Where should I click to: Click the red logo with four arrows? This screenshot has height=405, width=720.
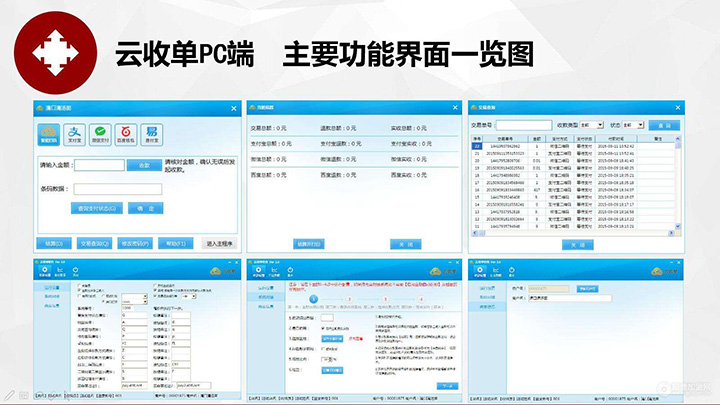[x=49, y=49]
